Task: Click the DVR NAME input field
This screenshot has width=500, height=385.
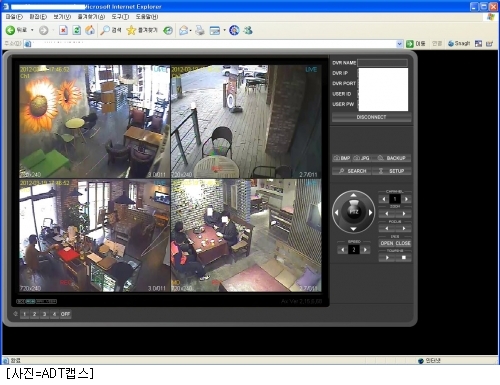Action: click(x=383, y=63)
